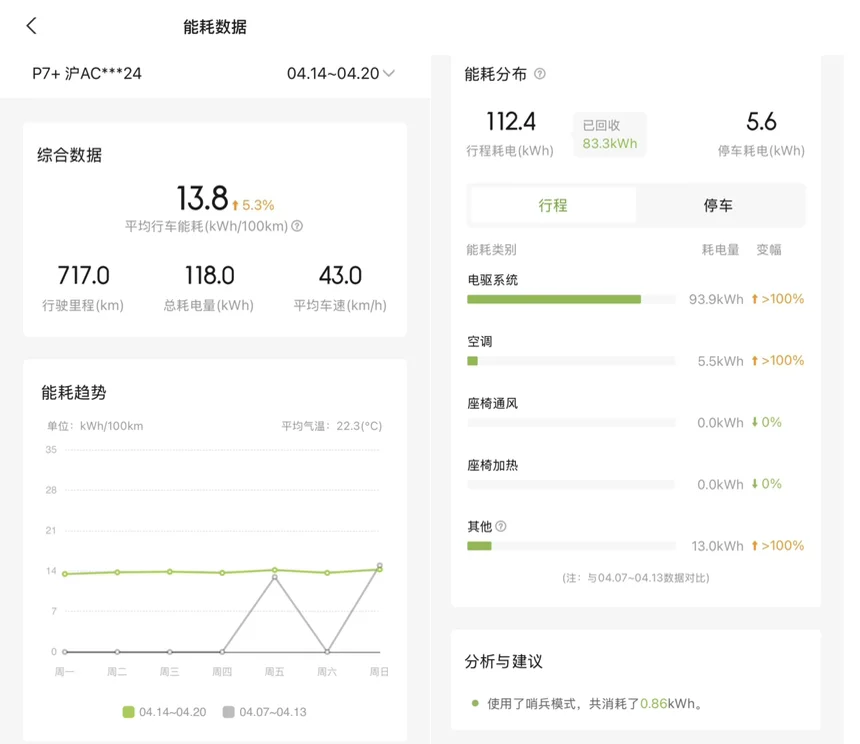Image resolution: width=860 pixels, height=744 pixels.
Task: Tap the 分析与建议 section heading
Action: 503,661
